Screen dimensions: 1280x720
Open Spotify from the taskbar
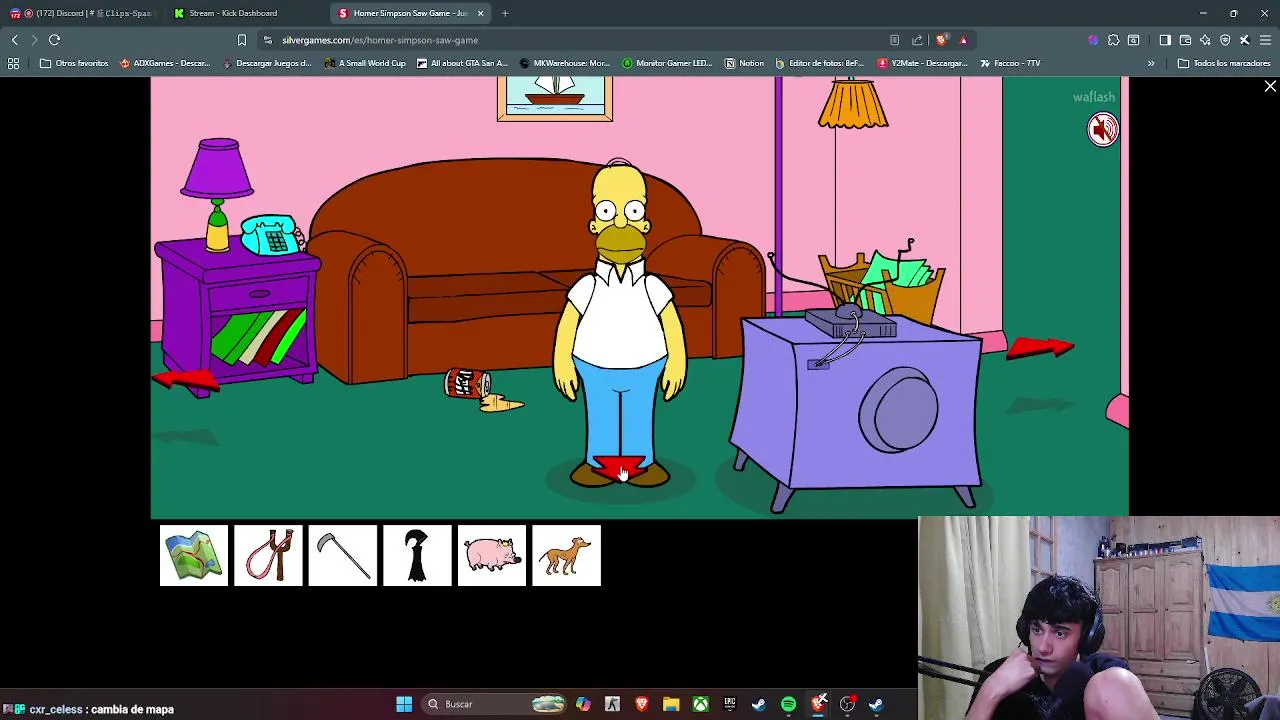788,704
